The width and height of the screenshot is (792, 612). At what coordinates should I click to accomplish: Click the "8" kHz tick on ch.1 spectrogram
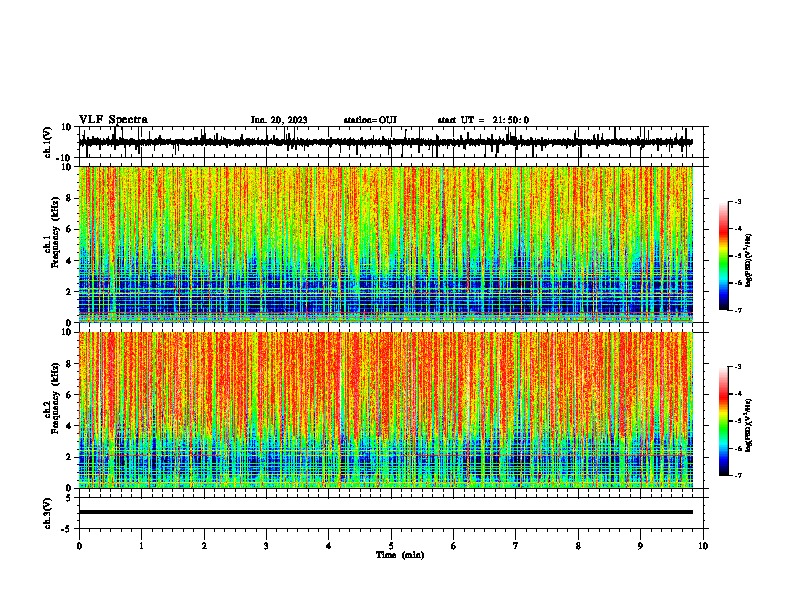69,198
